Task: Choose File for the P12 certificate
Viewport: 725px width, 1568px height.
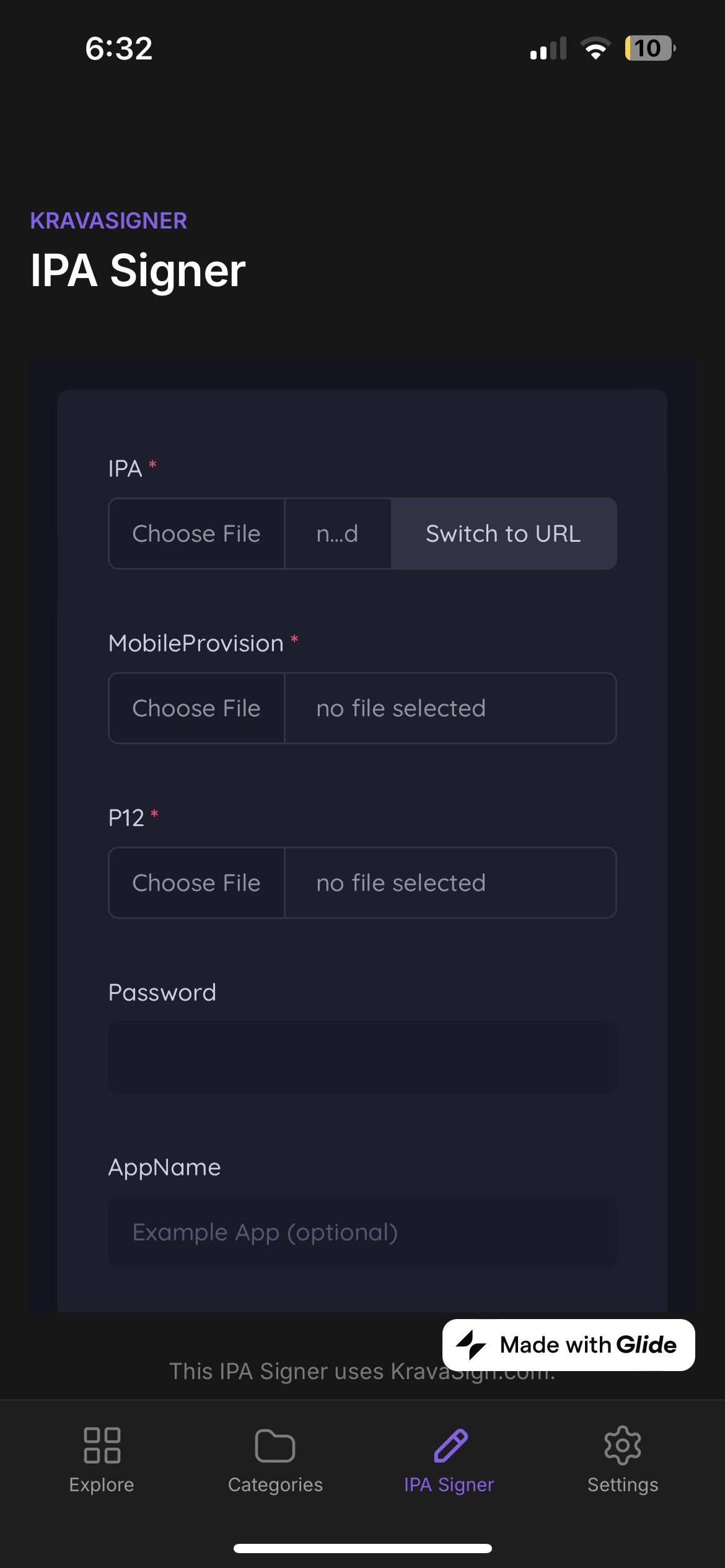Action: 196,883
